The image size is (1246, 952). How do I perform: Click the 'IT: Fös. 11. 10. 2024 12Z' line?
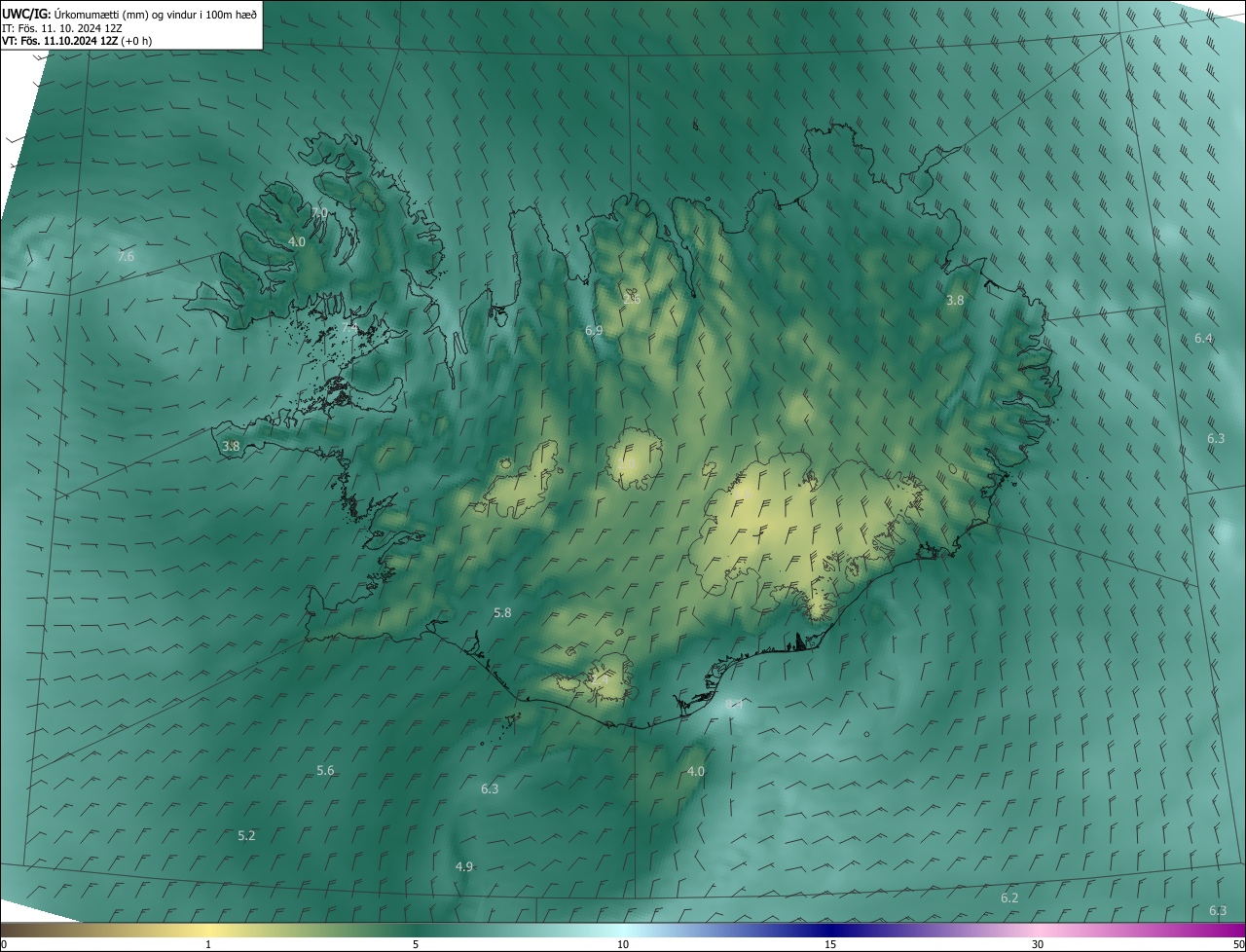click(62, 27)
